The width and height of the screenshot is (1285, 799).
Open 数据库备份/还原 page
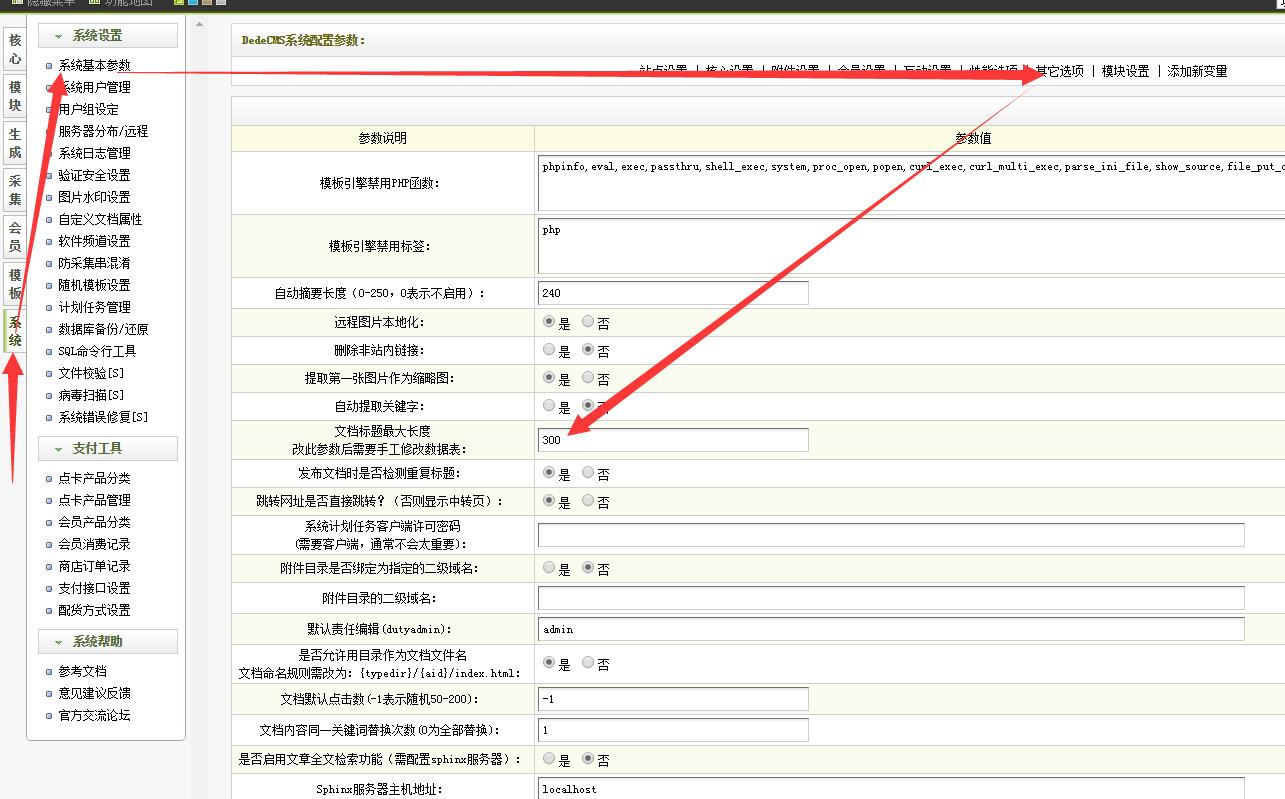point(103,329)
